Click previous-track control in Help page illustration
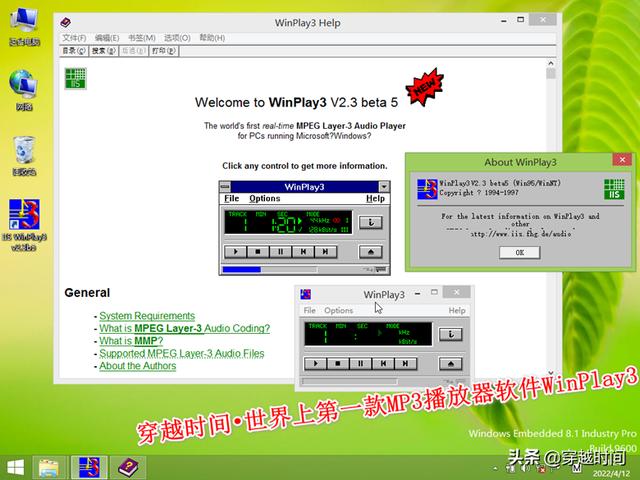Viewport: 640px width, 480px height. (x=303, y=251)
